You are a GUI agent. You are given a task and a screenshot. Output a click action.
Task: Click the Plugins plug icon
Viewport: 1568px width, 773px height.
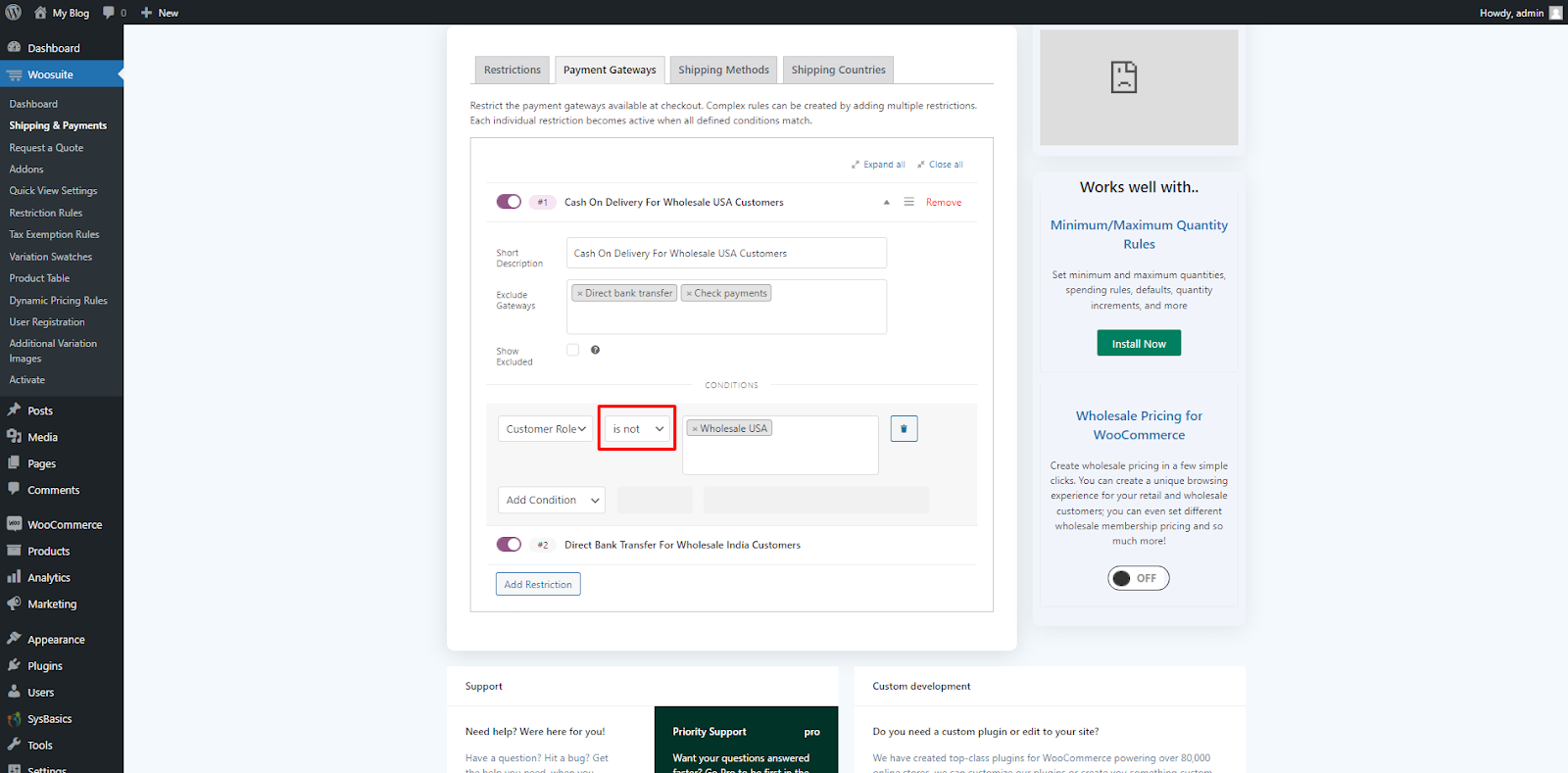[x=14, y=665]
